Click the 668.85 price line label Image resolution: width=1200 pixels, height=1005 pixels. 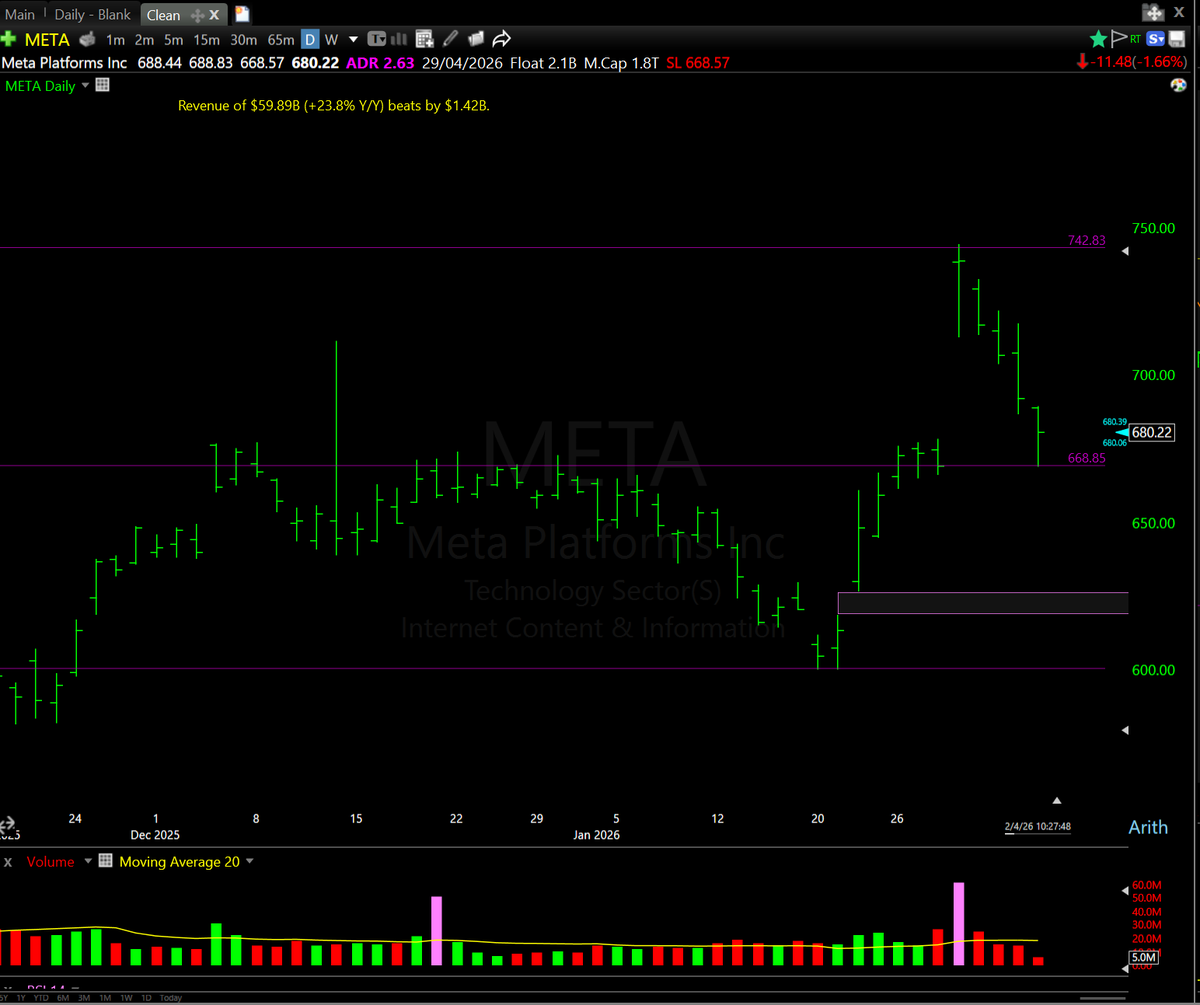click(1086, 458)
